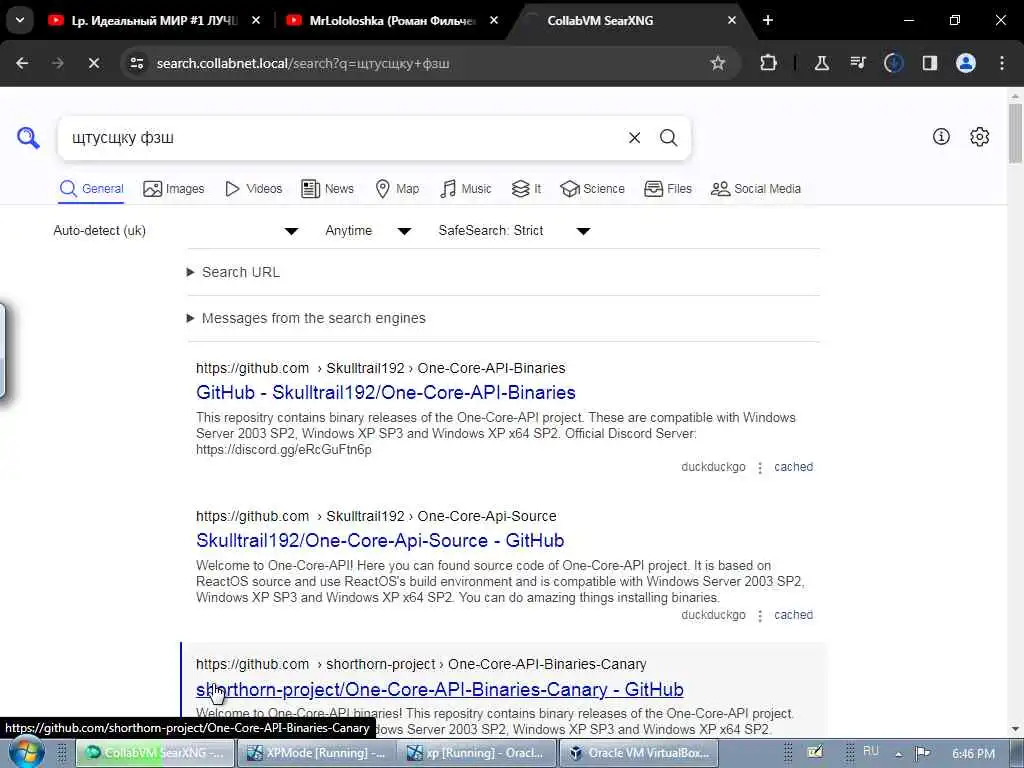Switch to the News category

coord(327,189)
